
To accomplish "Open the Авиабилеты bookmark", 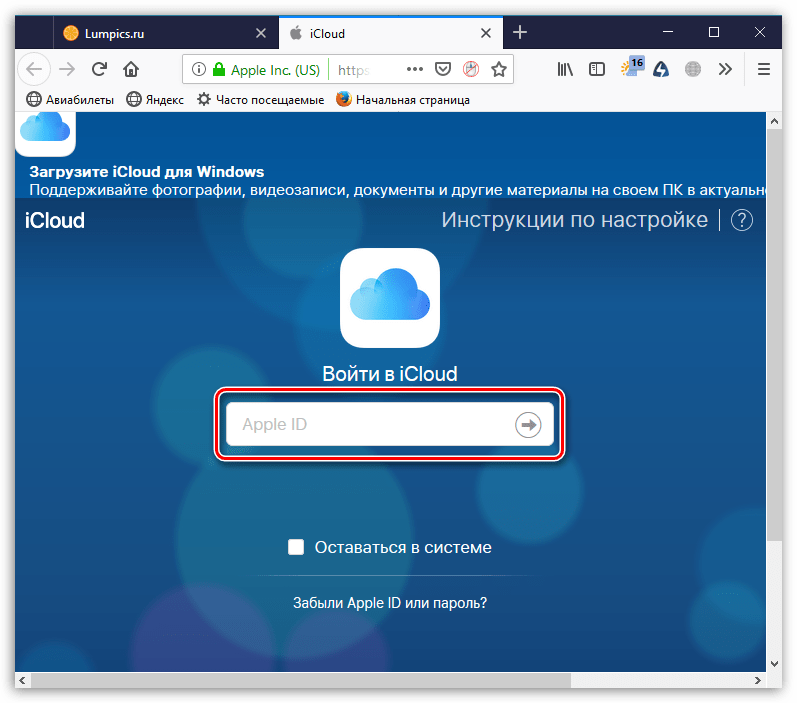I will coord(70,100).
